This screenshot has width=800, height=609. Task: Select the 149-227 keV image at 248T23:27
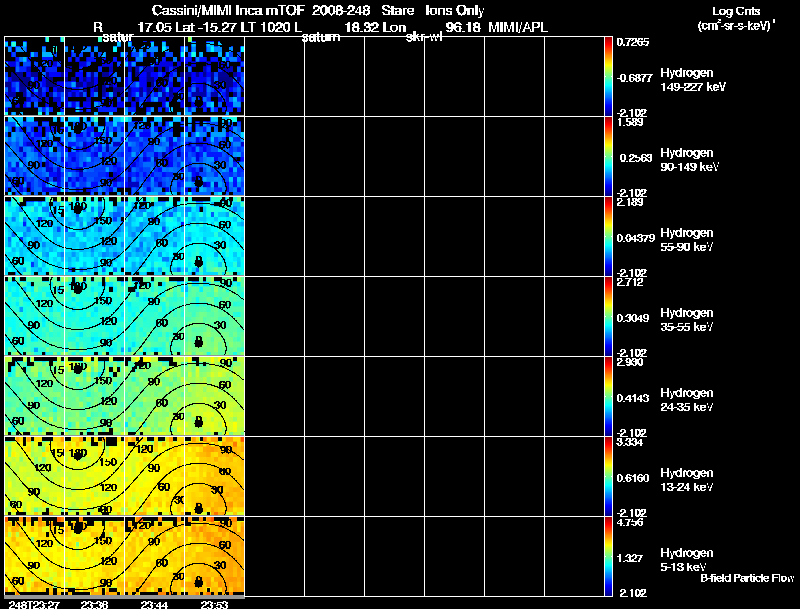point(35,76)
